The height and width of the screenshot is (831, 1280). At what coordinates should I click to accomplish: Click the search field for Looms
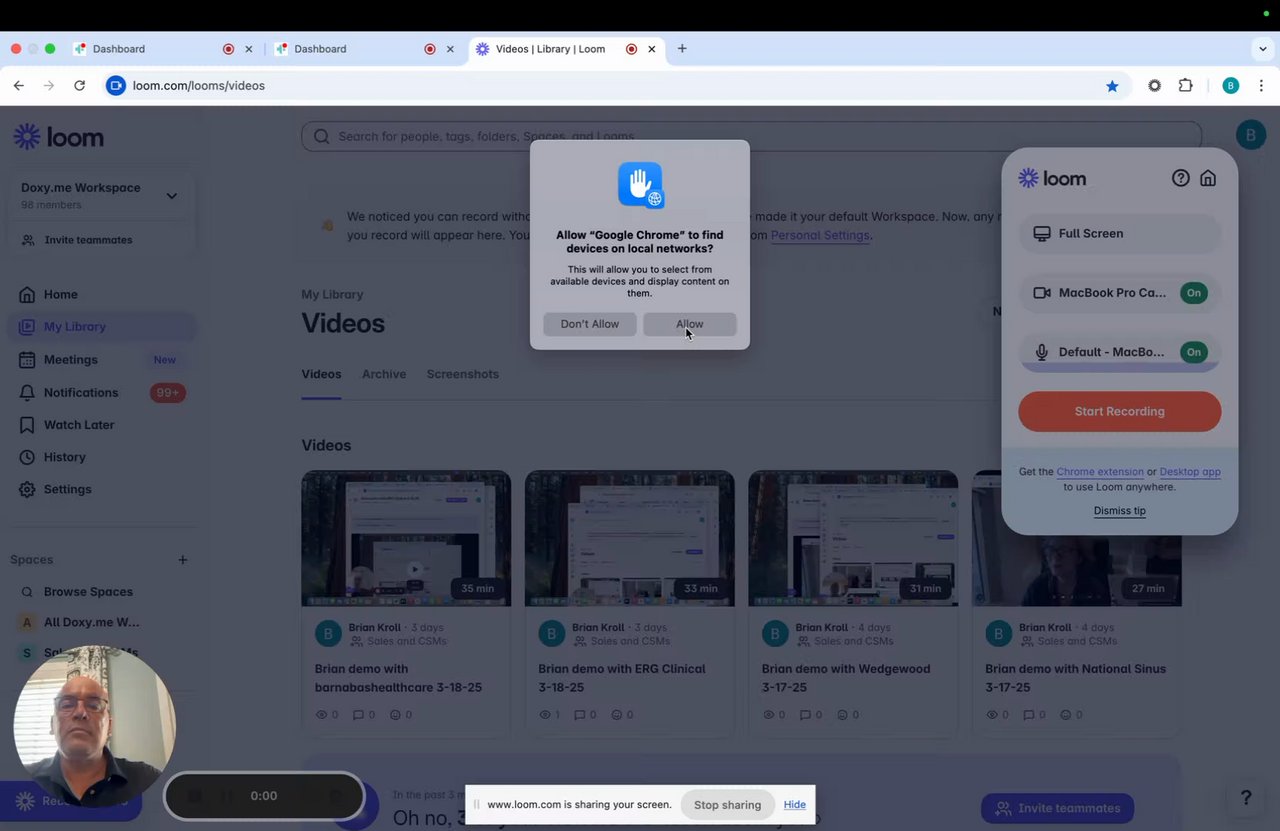click(751, 136)
